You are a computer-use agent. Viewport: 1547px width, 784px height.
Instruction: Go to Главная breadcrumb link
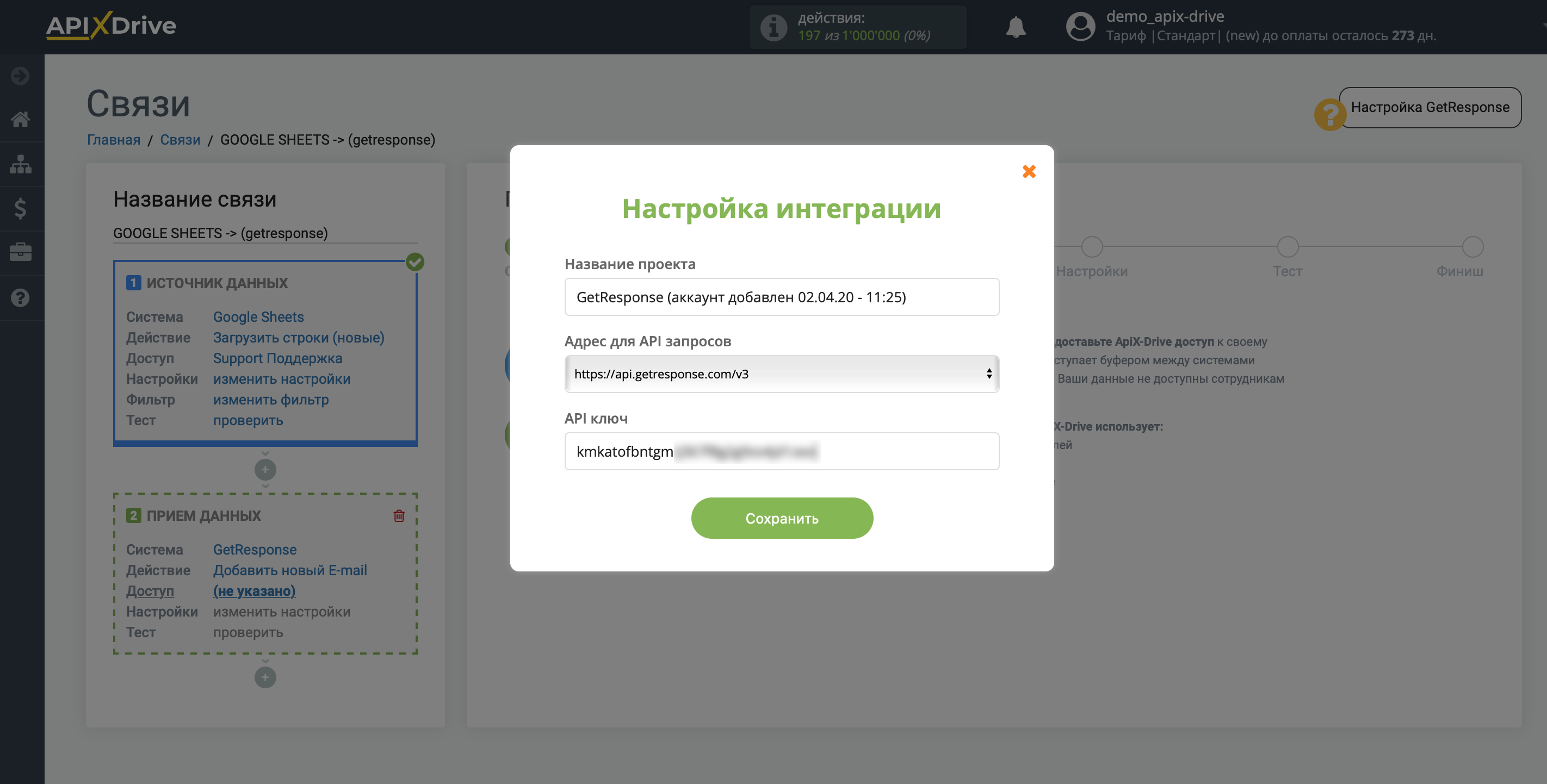[x=114, y=139]
